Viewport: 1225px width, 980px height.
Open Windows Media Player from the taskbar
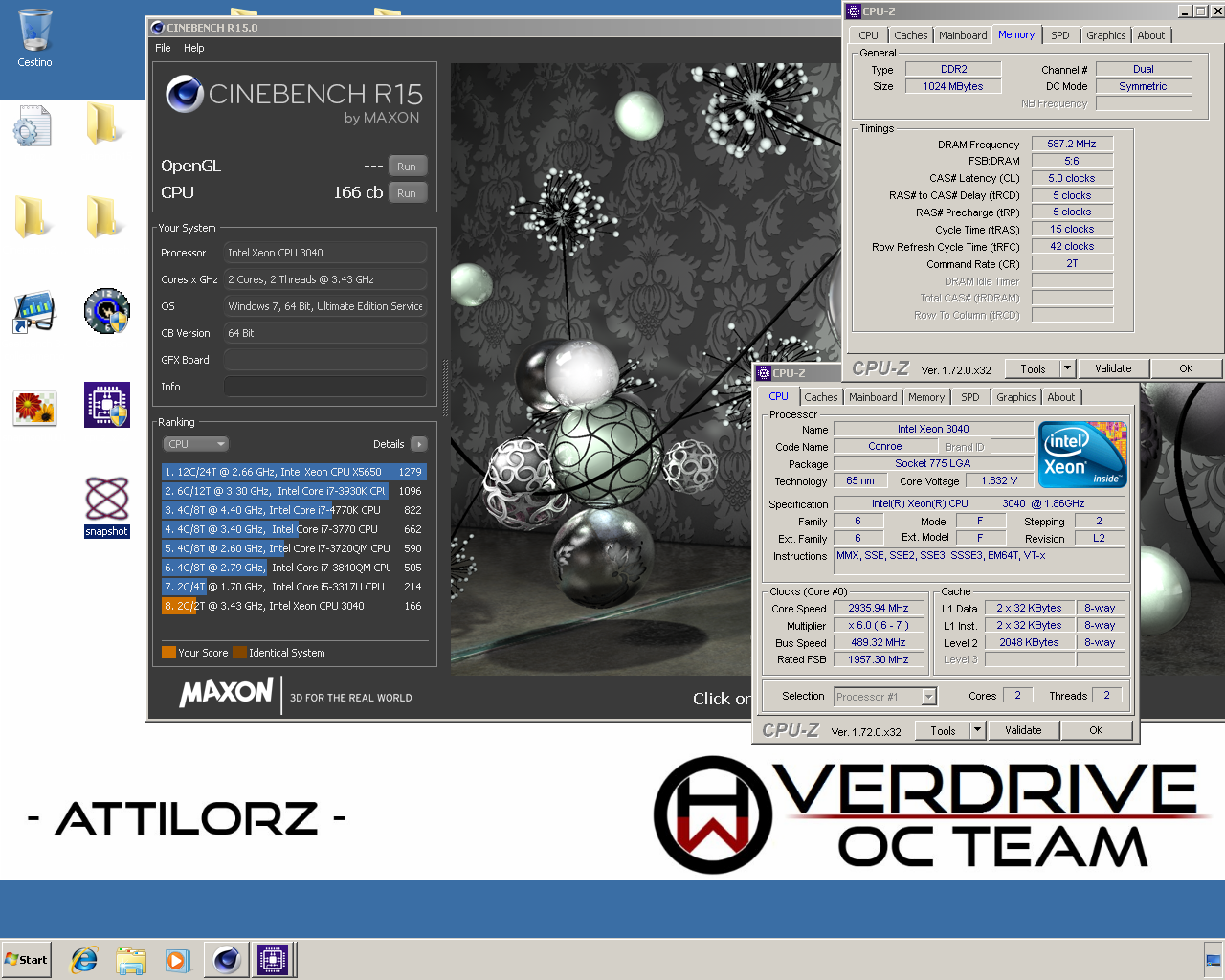click(178, 960)
